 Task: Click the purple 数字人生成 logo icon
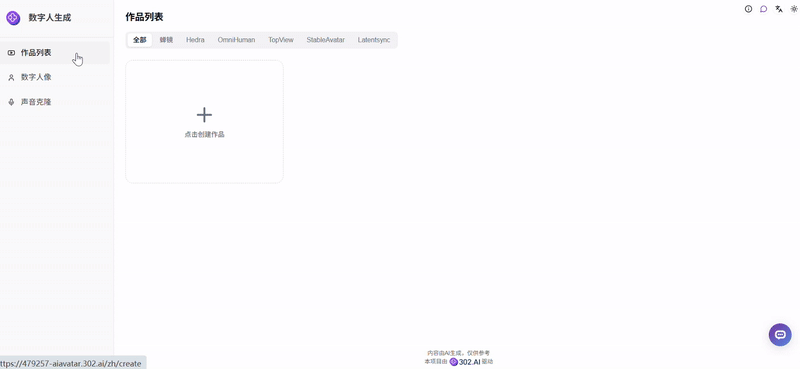pyautogui.click(x=13, y=18)
